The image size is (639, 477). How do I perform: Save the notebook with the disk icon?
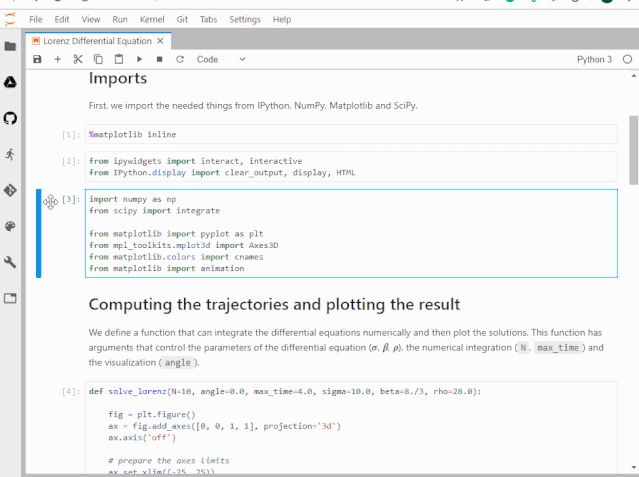click(37, 60)
